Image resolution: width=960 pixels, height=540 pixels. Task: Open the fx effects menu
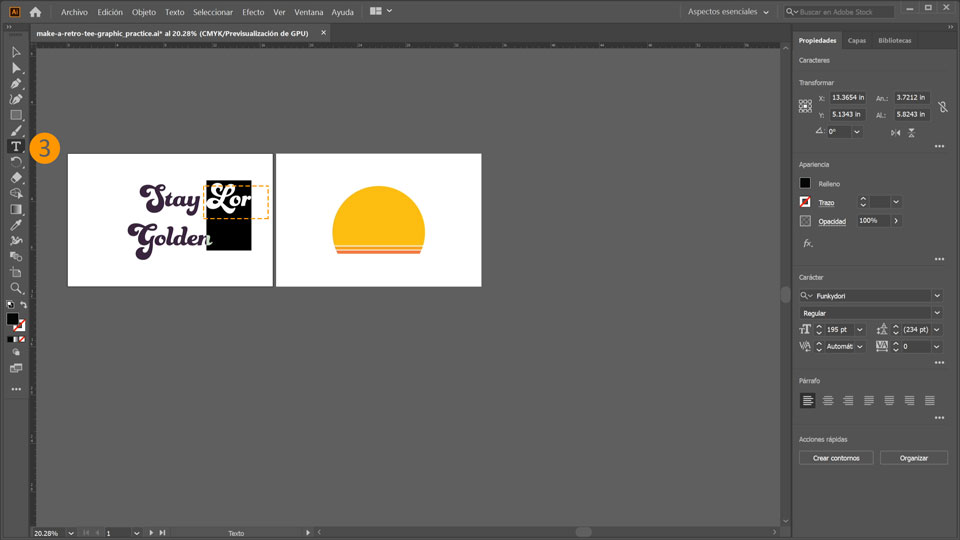pyautogui.click(x=808, y=243)
